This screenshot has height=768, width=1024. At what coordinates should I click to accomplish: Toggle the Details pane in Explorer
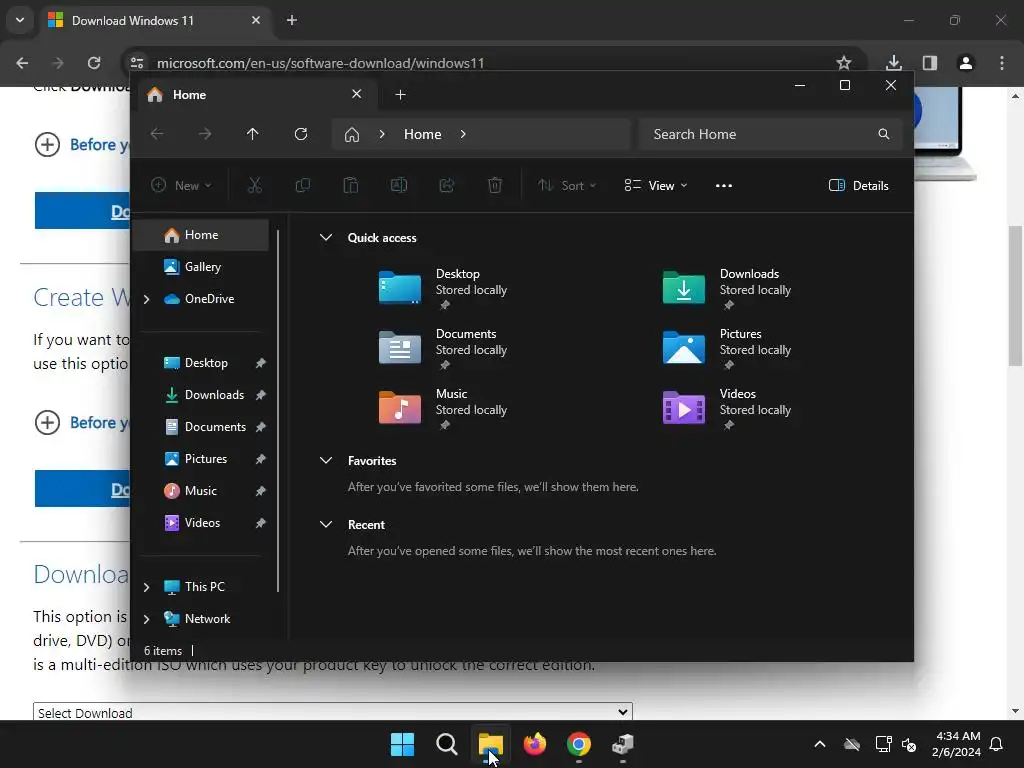[x=859, y=185]
